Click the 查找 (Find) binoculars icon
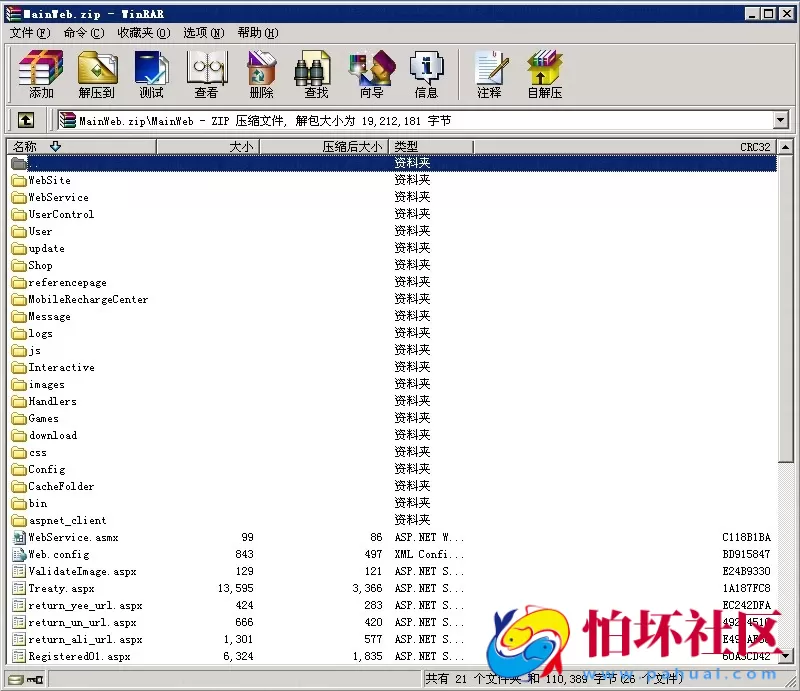800x691 pixels. pyautogui.click(x=316, y=74)
